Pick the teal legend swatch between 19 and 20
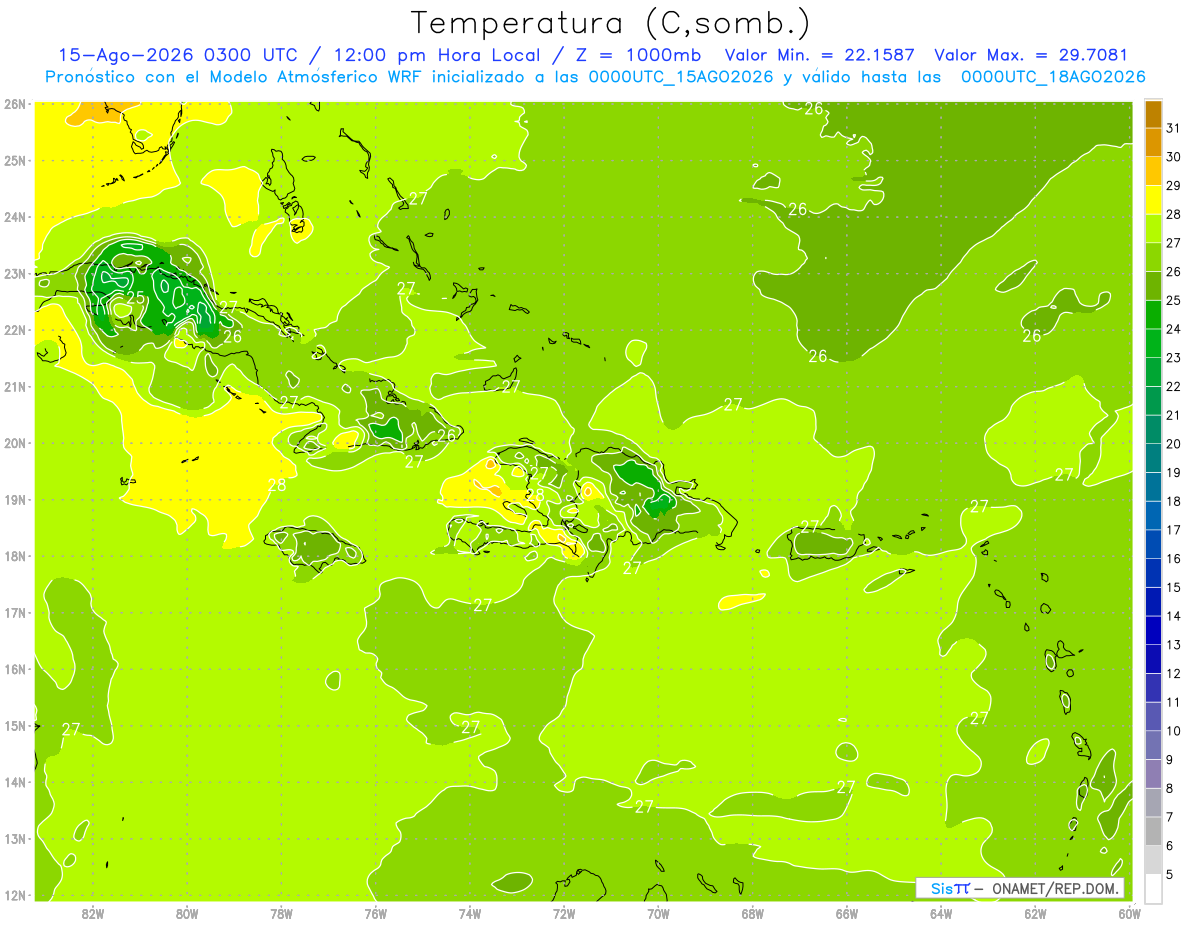 click(x=1153, y=459)
